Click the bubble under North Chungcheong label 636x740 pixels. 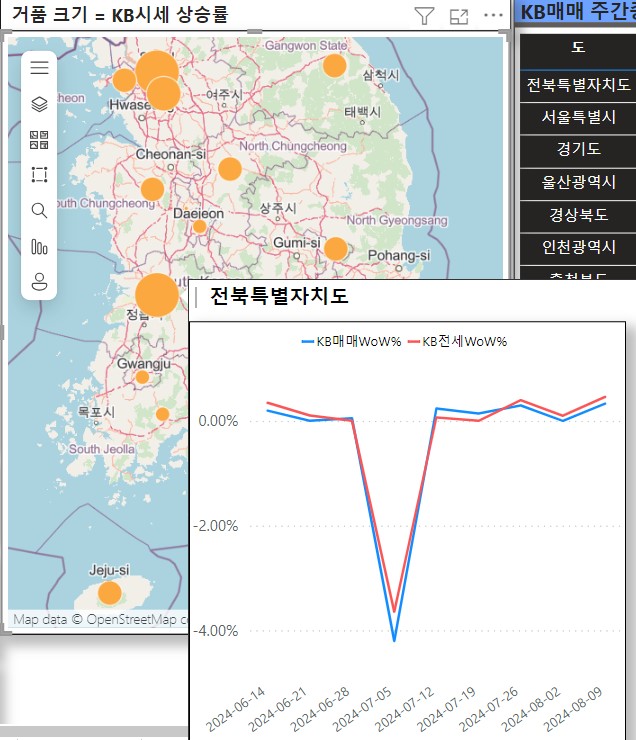[x=230, y=169]
